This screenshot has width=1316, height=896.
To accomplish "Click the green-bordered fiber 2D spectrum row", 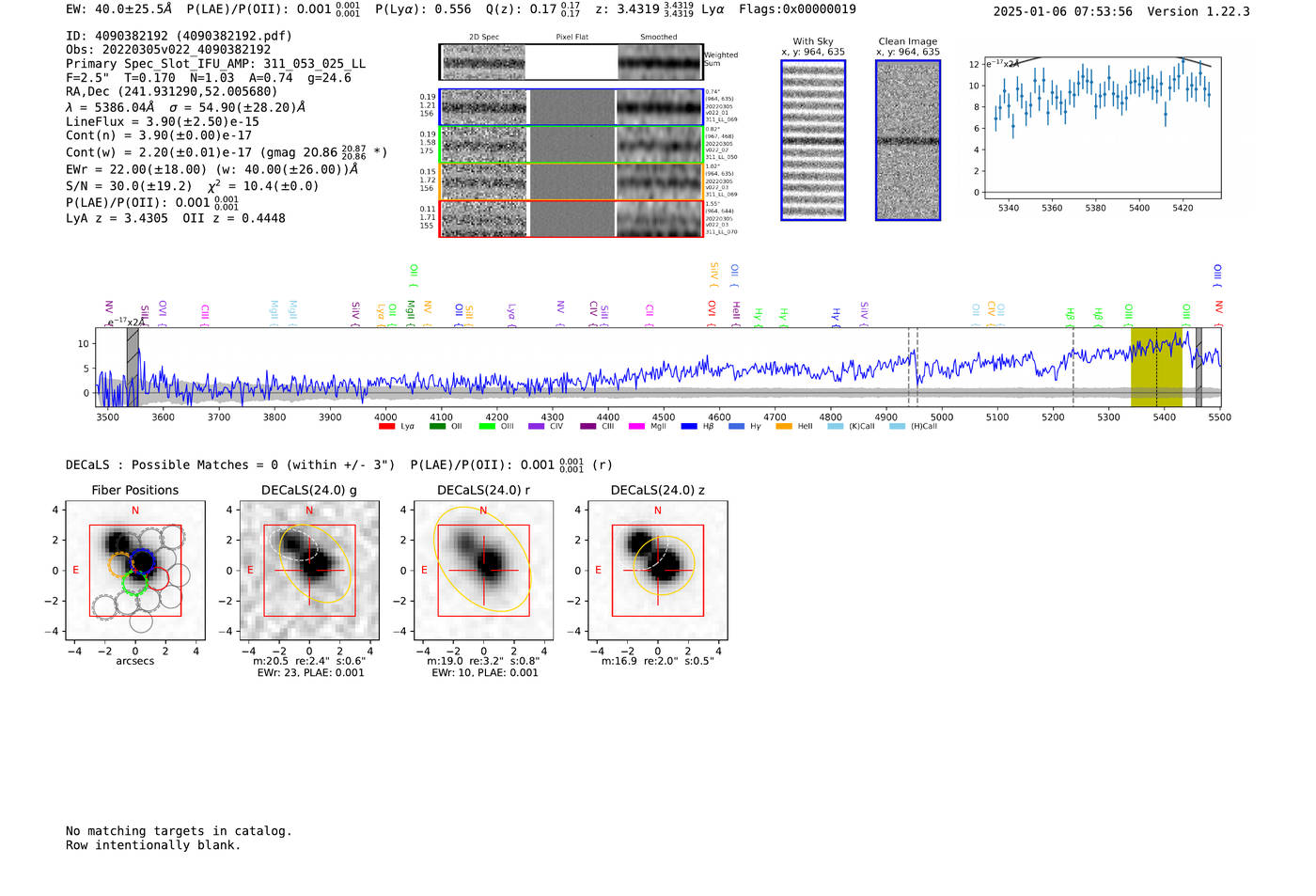I will pyautogui.click(x=571, y=145).
